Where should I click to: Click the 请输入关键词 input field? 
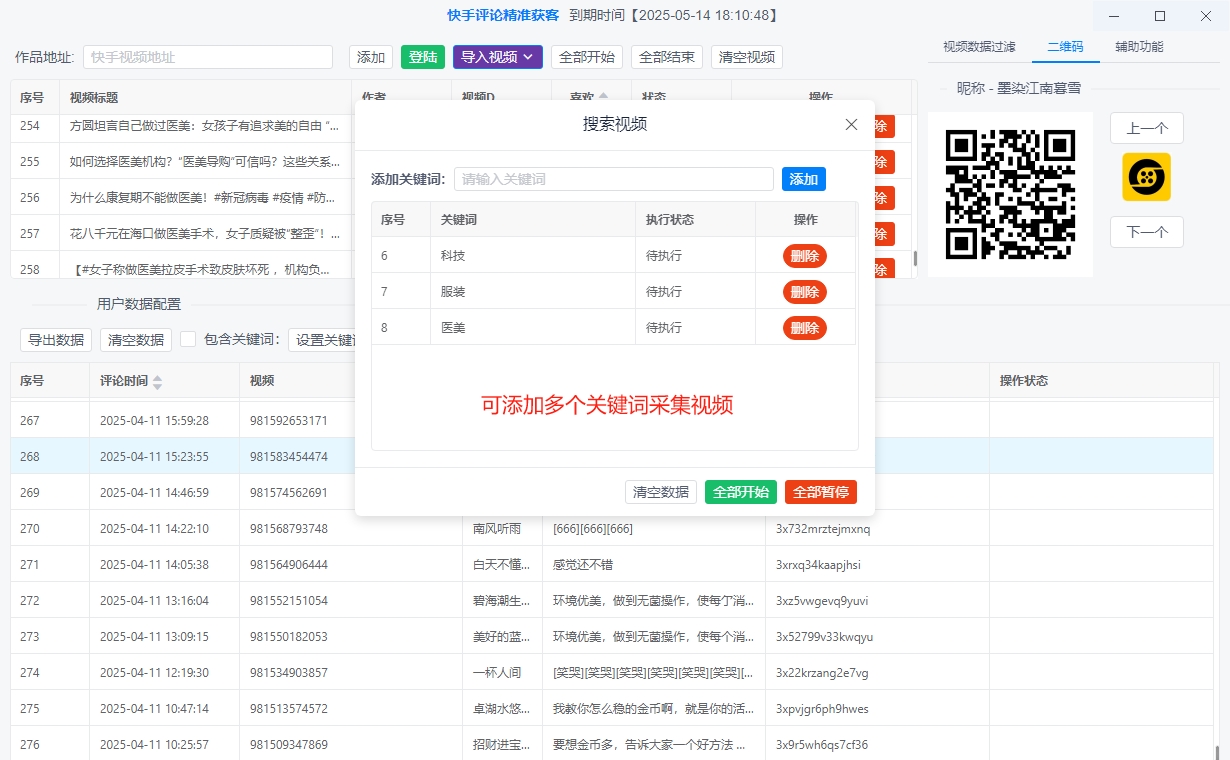613,178
